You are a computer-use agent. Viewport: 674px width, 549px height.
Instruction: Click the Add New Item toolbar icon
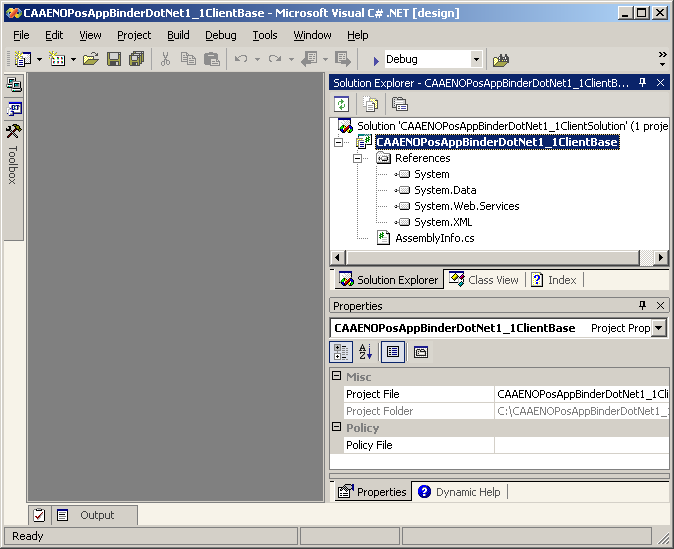tap(57, 59)
